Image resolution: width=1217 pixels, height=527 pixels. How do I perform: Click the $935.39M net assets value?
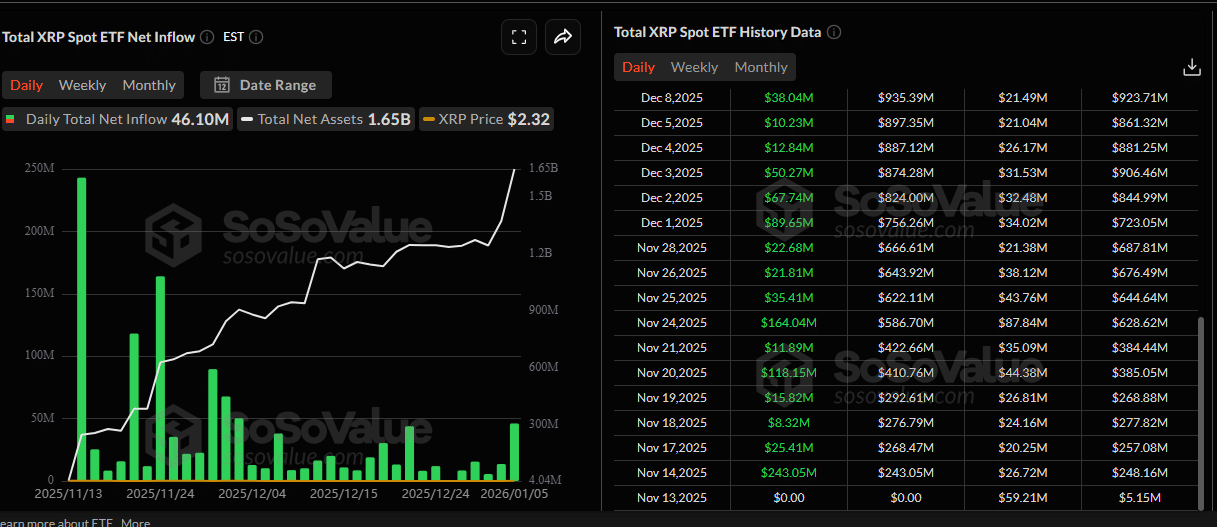(x=905, y=98)
